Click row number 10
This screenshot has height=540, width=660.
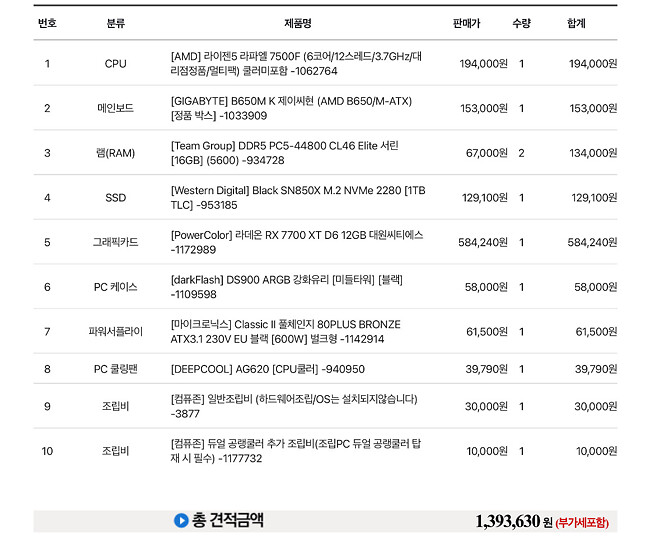pyautogui.click(x=47, y=451)
